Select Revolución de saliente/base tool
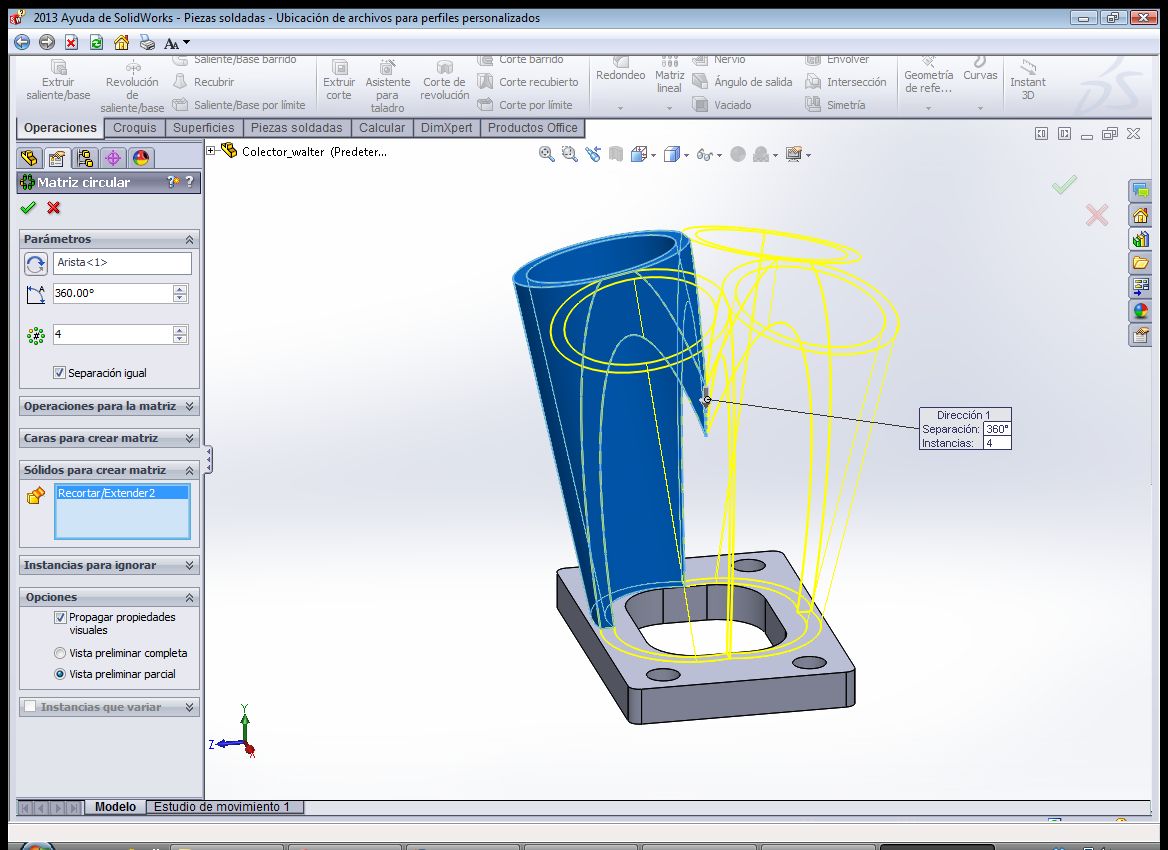1168x850 pixels. [x=133, y=87]
